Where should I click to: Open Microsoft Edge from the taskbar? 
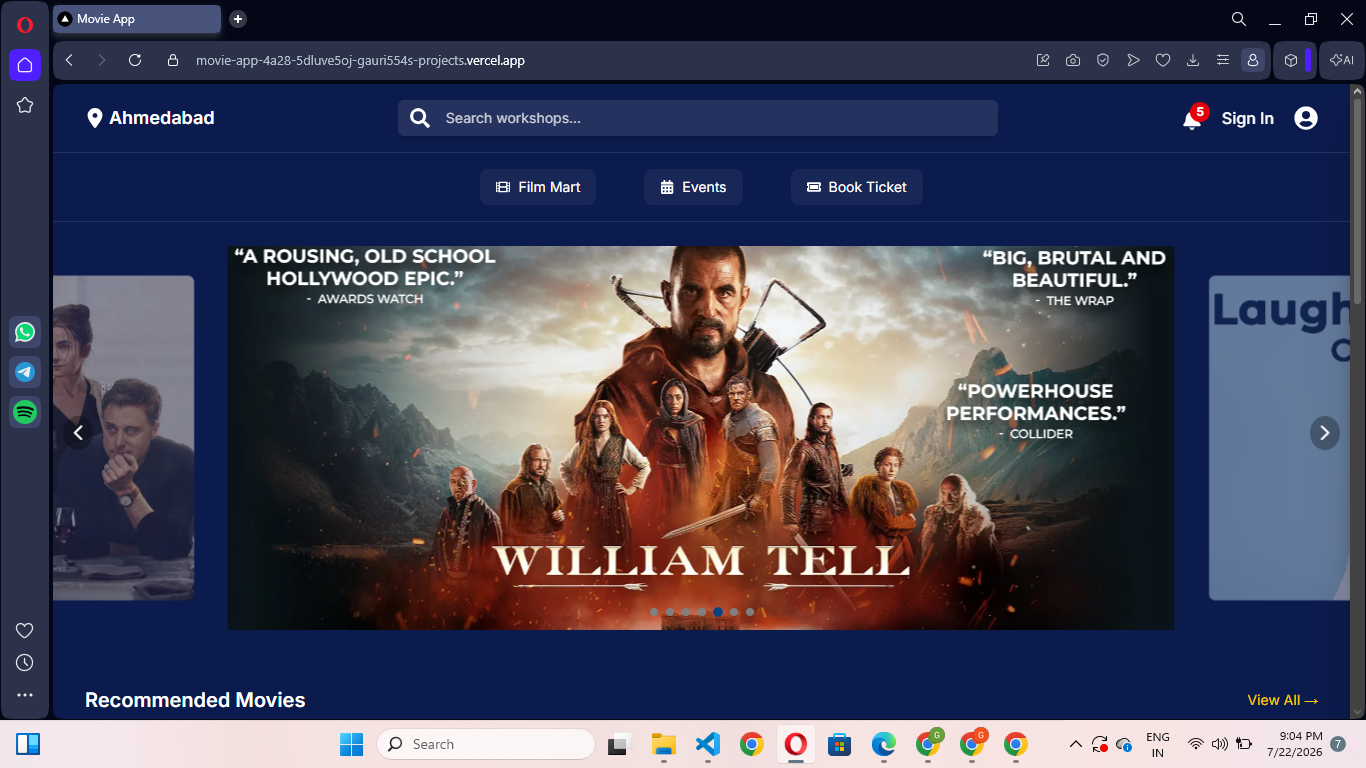pyautogui.click(x=884, y=744)
